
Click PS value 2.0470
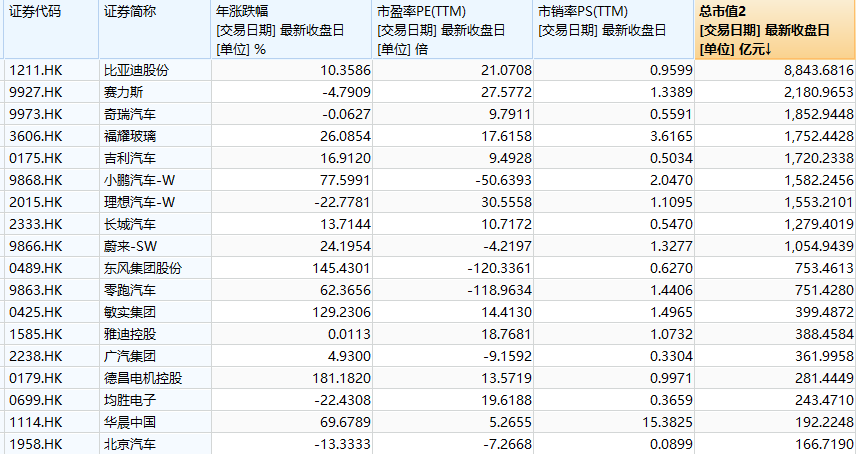(672, 180)
